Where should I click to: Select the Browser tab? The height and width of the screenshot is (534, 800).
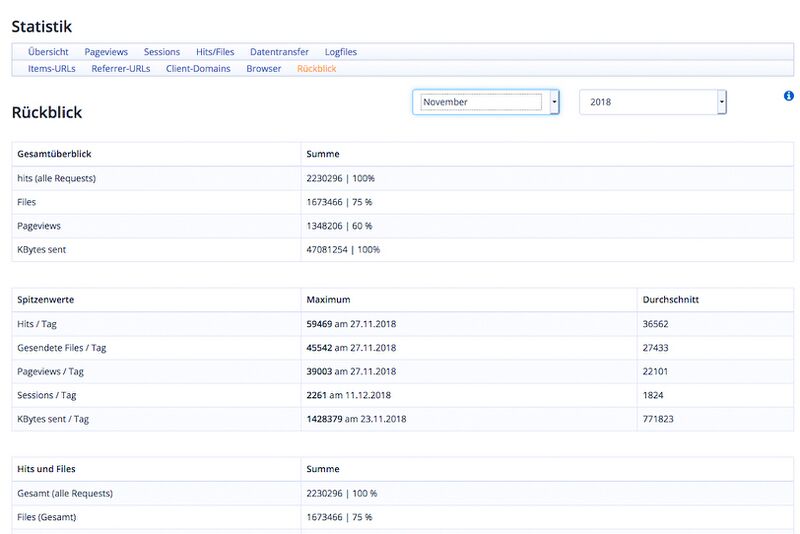263,69
